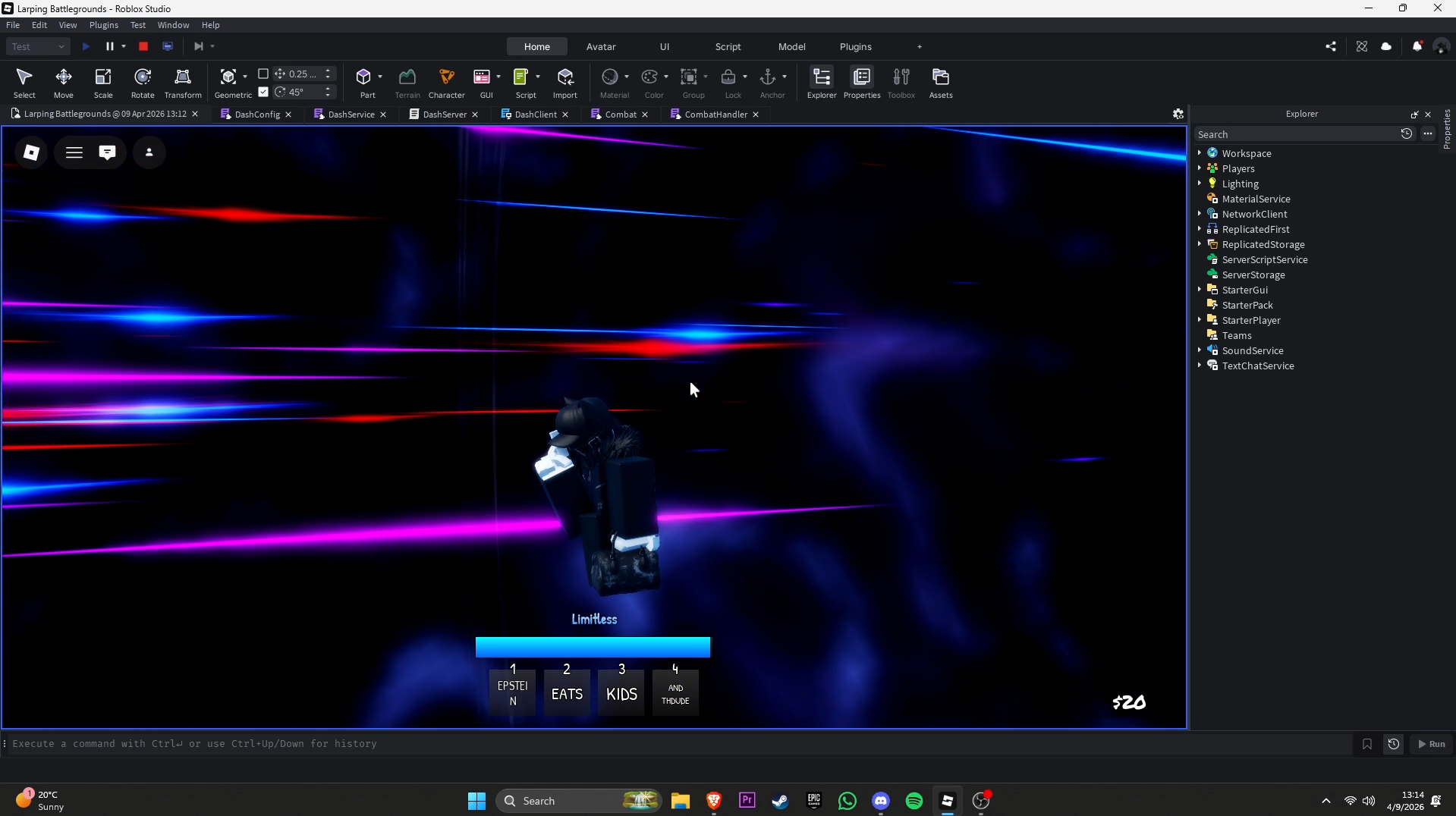Image resolution: width=1456 pixels, height=816 pixels.
Task: Toggle the client/server view button
Action: 168,46
